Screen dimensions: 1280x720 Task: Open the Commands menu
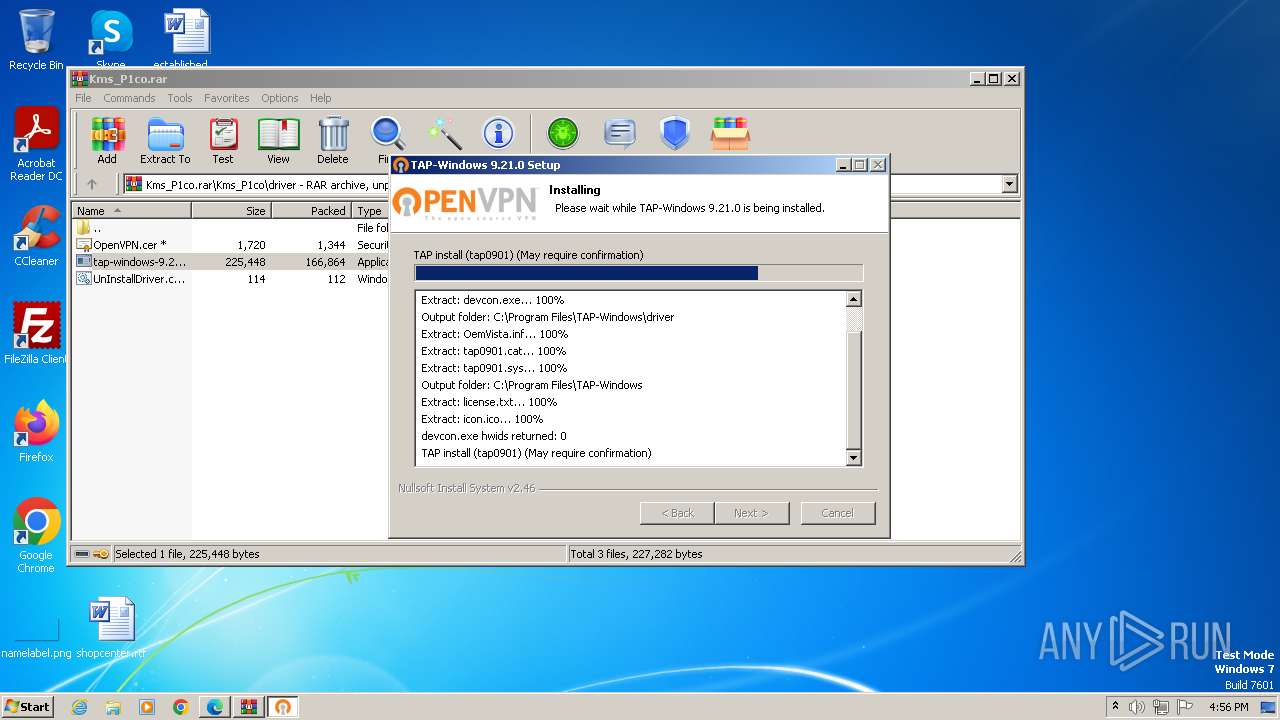[x=129, y=98]
